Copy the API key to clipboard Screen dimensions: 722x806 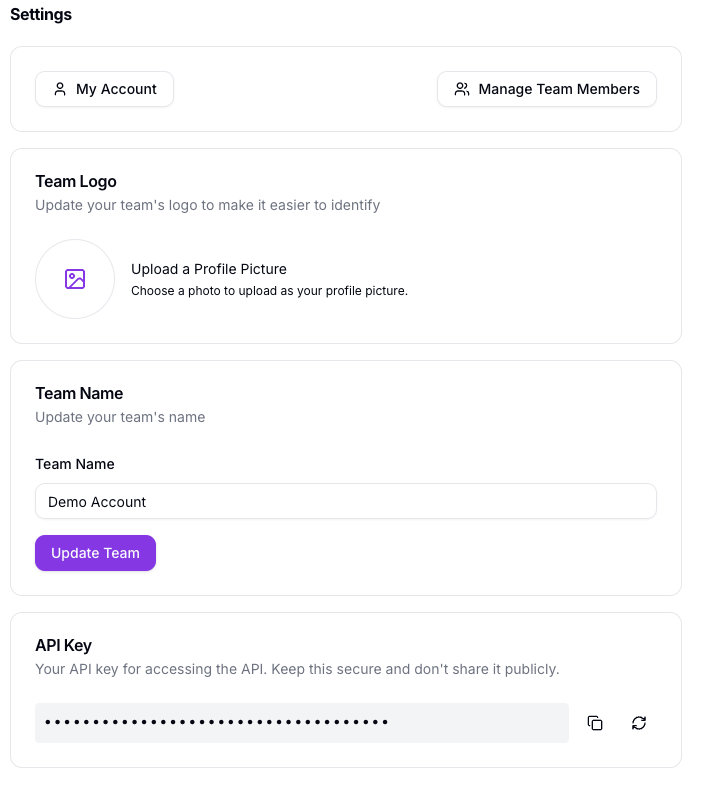[x=595, y=723]
